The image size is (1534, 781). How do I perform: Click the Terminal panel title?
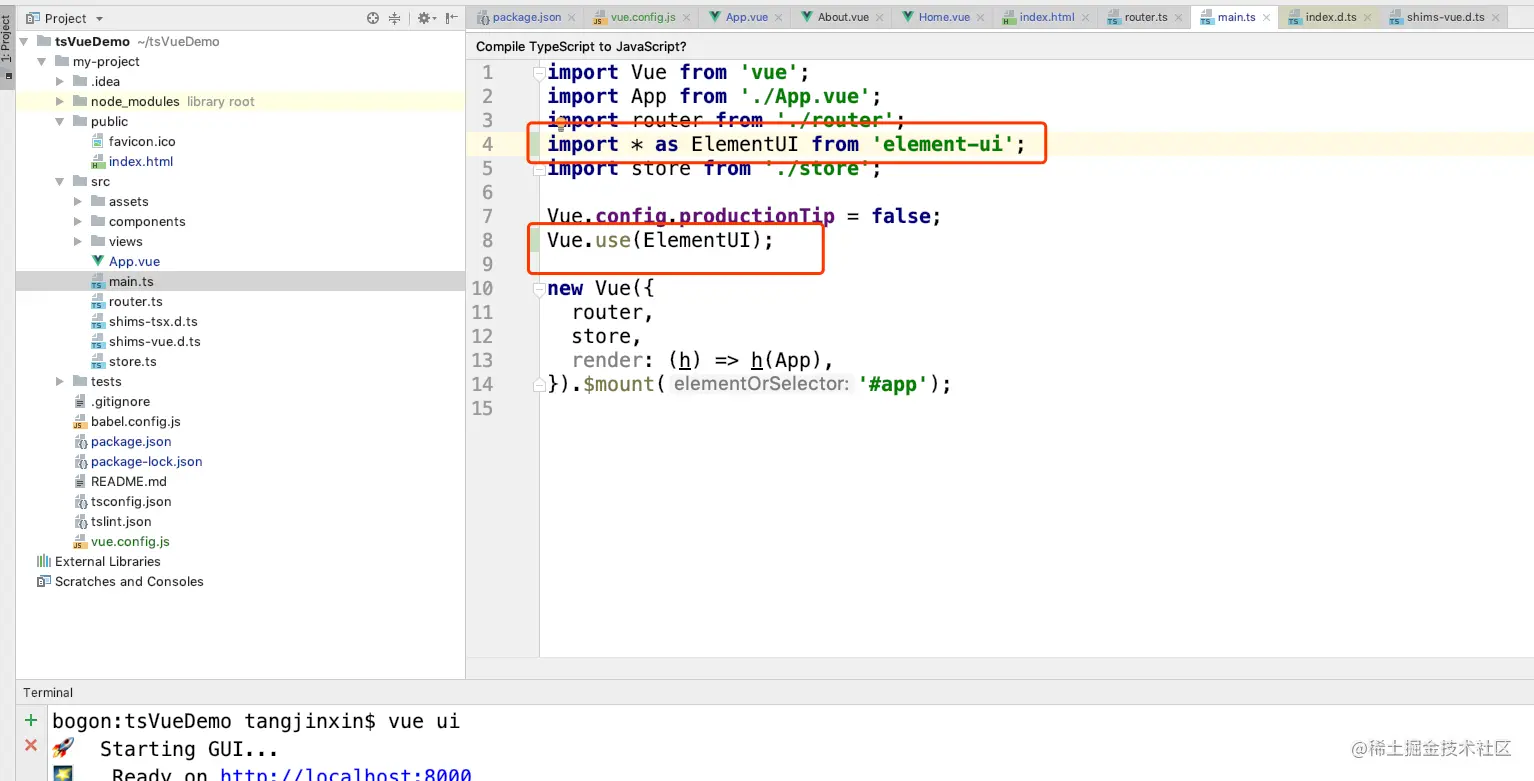point(48,692)
